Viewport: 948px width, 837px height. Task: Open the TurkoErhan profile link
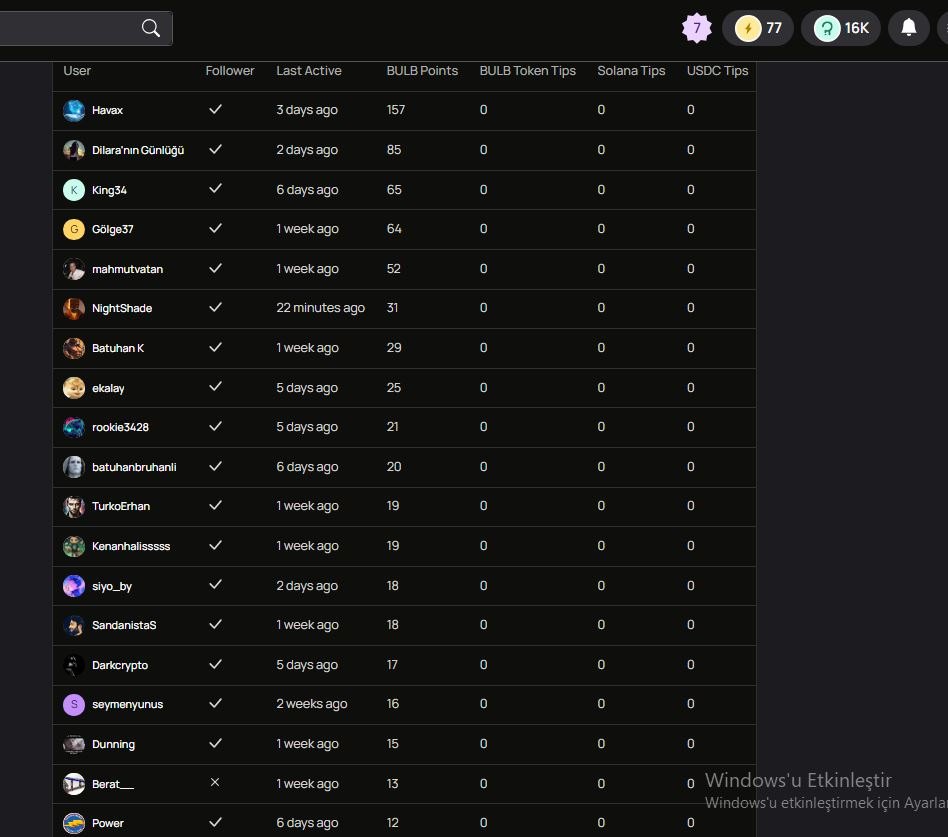121,507
